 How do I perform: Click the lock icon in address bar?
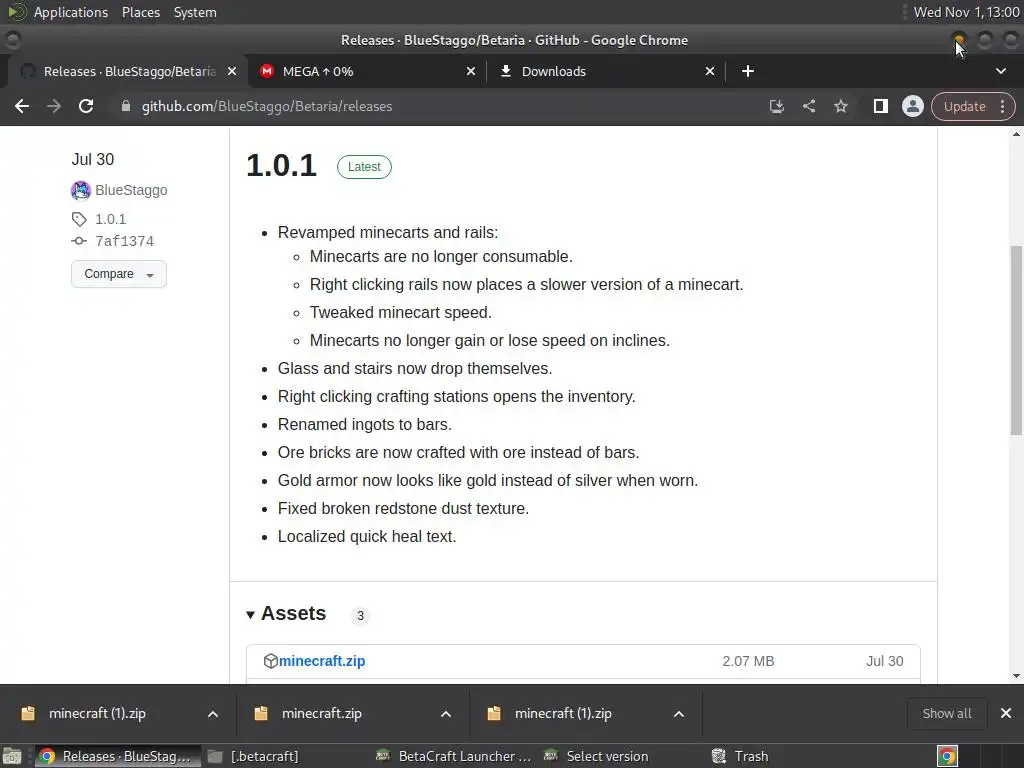tap(126, 106)
